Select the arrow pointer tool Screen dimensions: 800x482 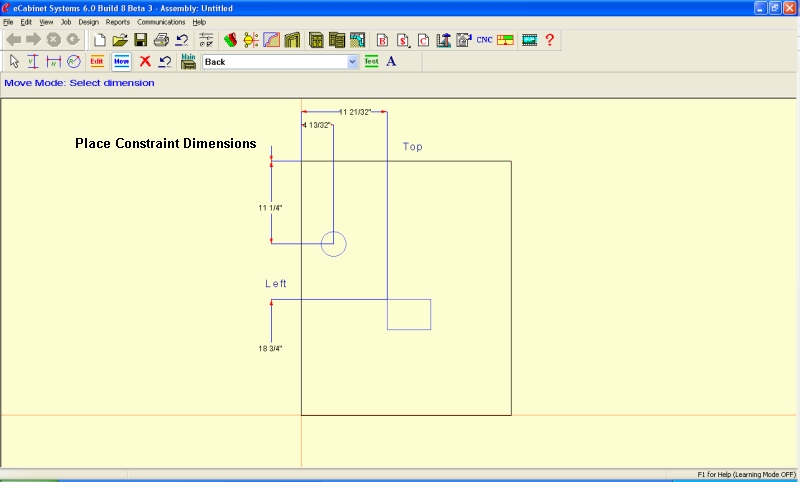pyautogui.click(x=14, y=62)
